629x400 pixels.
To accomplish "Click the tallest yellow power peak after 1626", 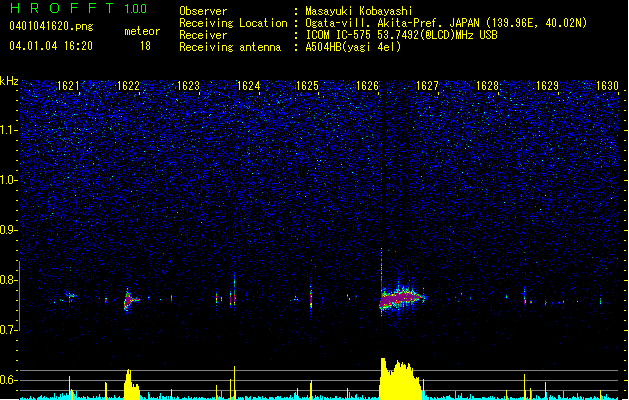I will click(x=401, y=379).
